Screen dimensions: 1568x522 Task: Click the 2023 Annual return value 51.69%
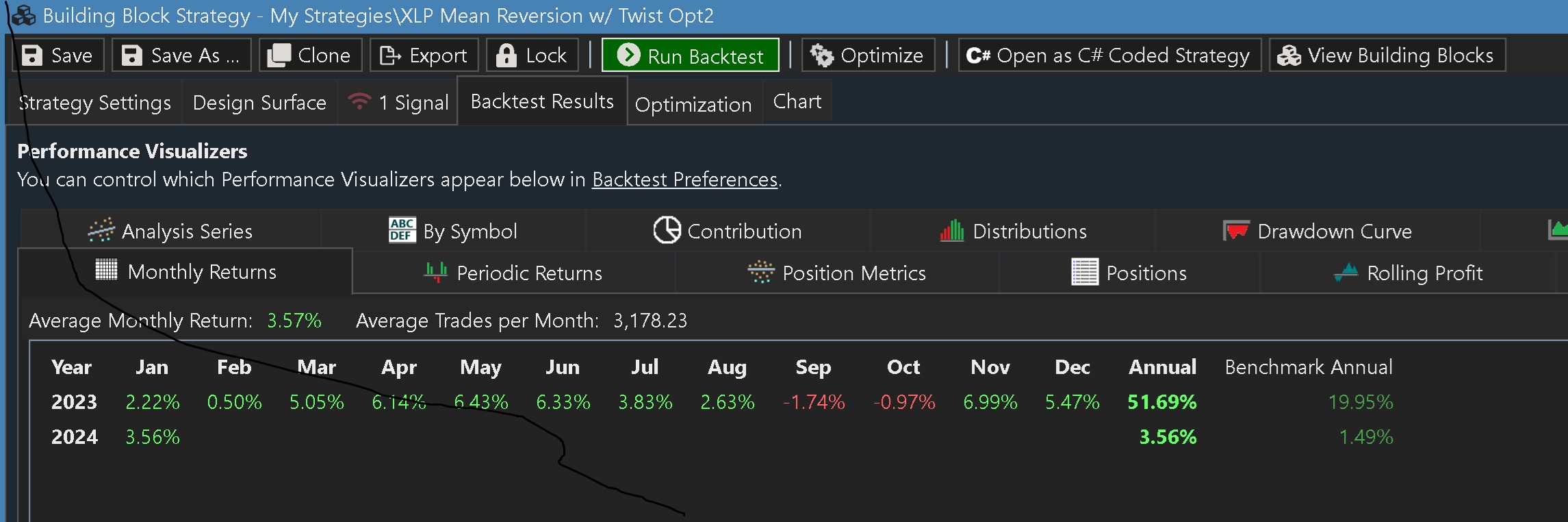(1162, 402)
